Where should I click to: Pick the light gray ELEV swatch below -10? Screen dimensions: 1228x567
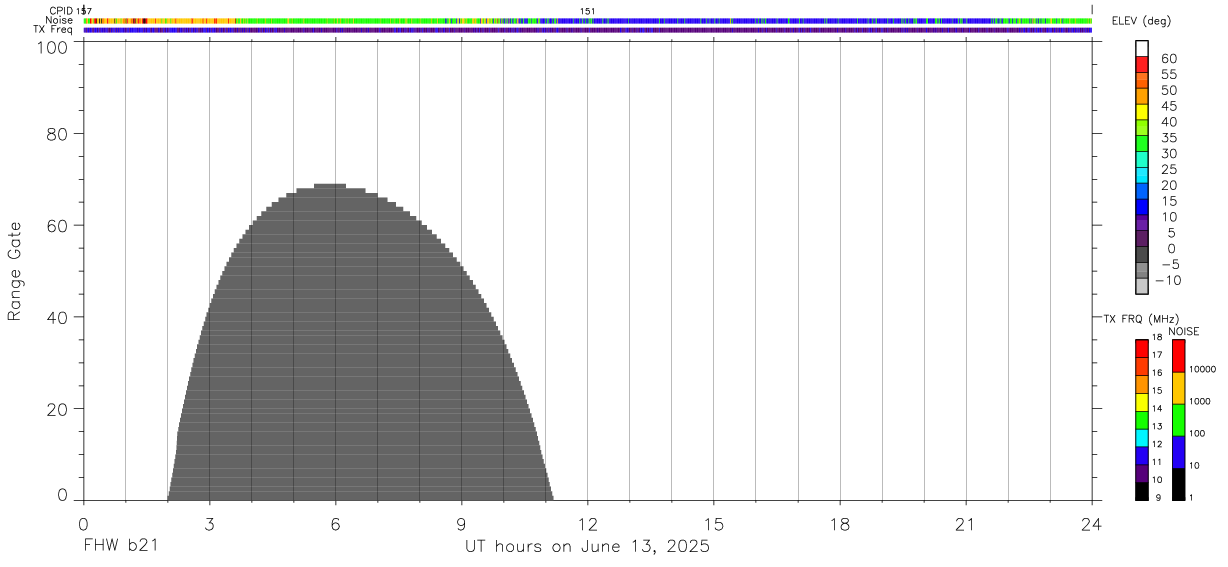1142,287
